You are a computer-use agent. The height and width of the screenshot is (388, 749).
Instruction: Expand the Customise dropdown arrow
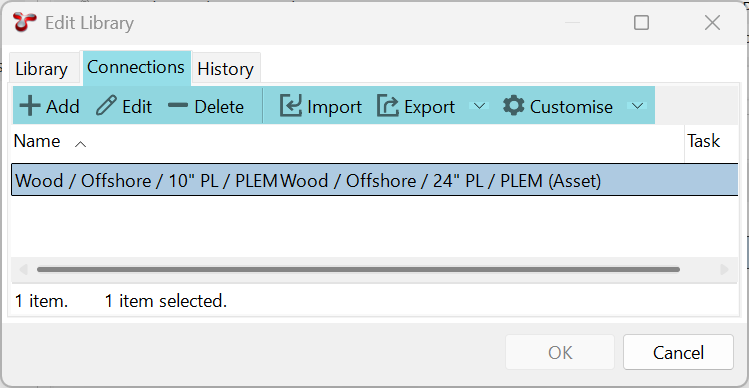(637, 106)
